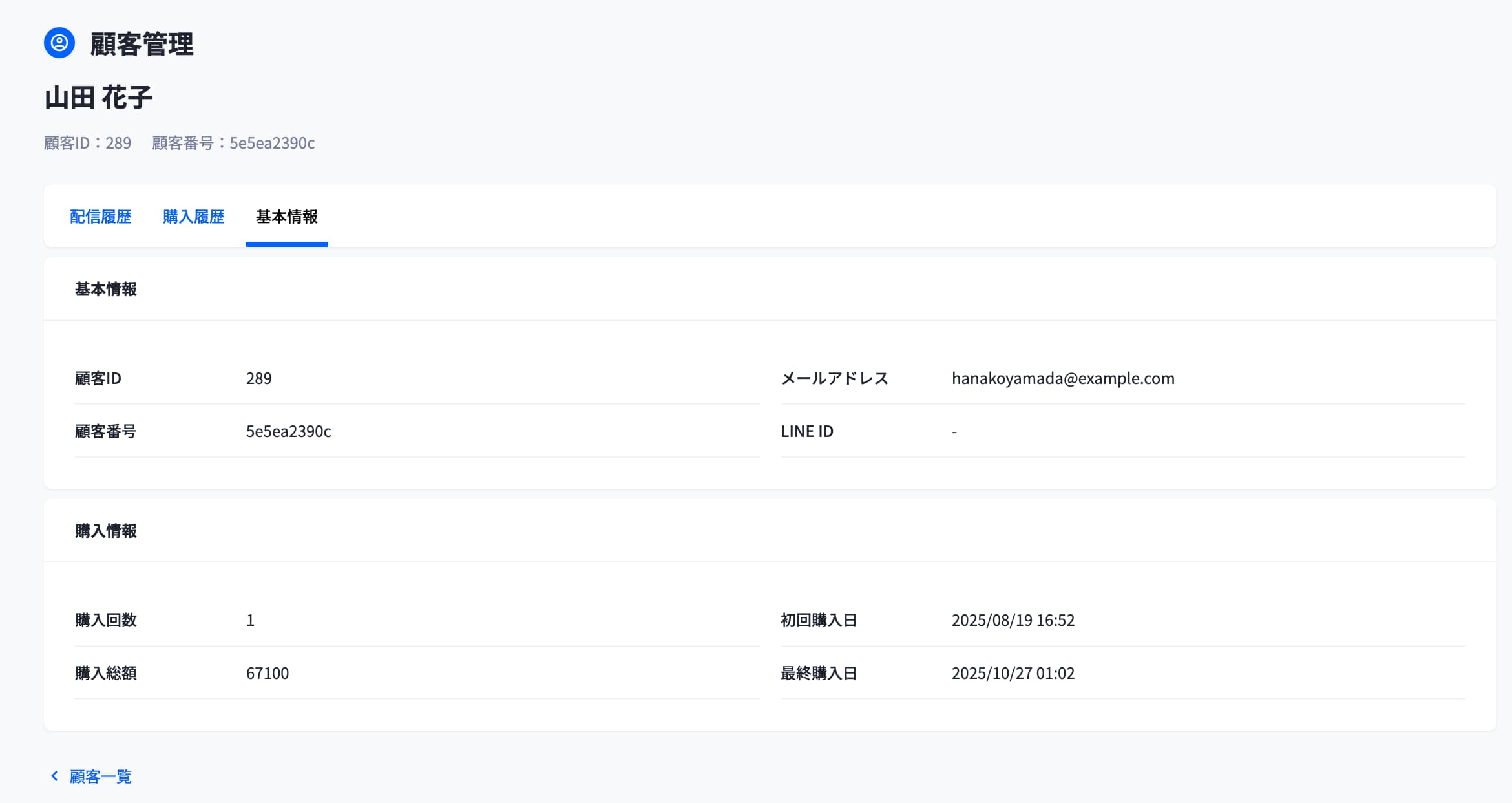Click the 購入情報 section header

[x=105, y=531]
